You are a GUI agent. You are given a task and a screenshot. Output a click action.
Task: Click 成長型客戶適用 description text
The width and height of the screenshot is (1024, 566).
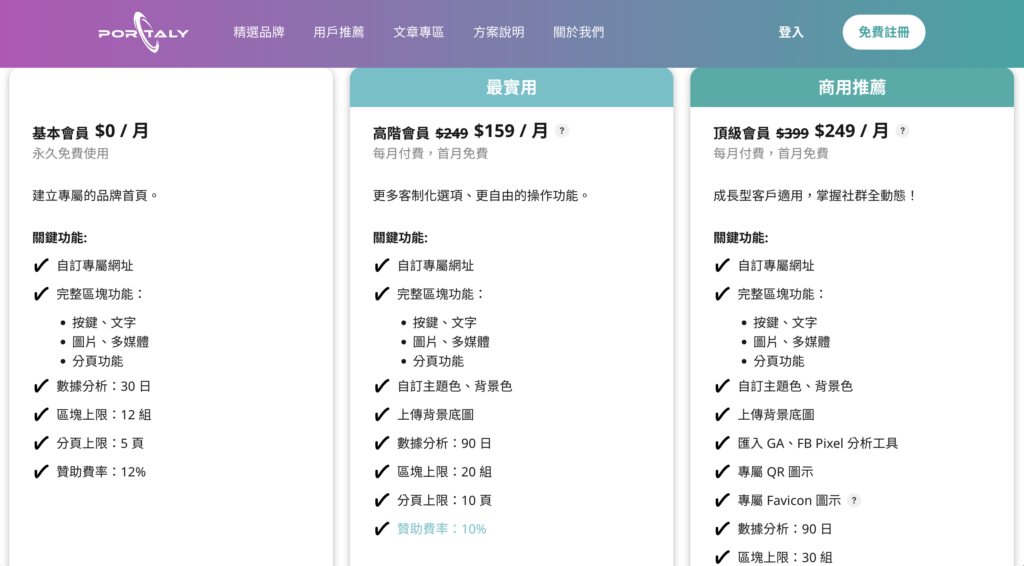coord(815,195)
